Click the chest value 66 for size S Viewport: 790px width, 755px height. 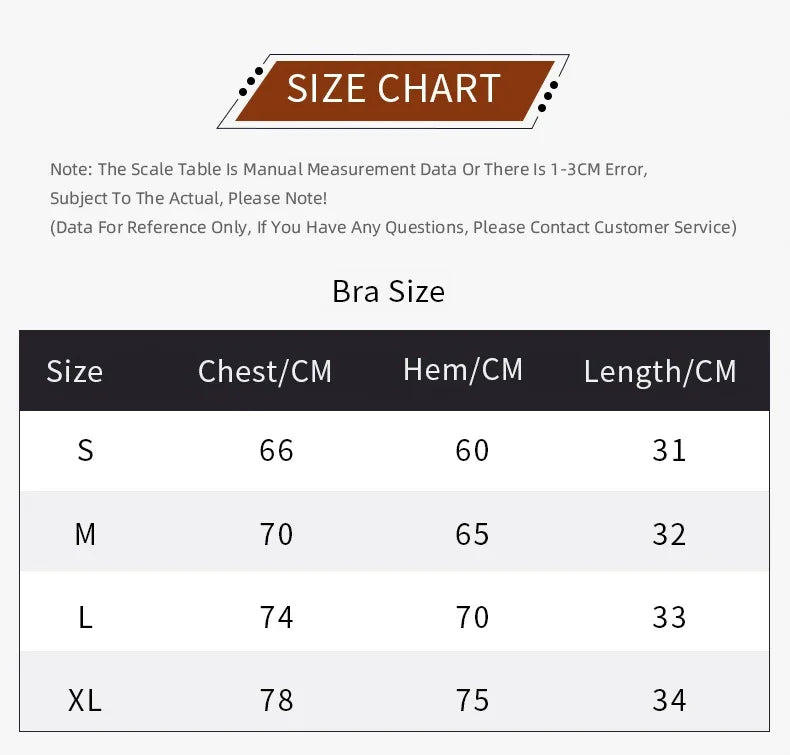tap(276, 451)
